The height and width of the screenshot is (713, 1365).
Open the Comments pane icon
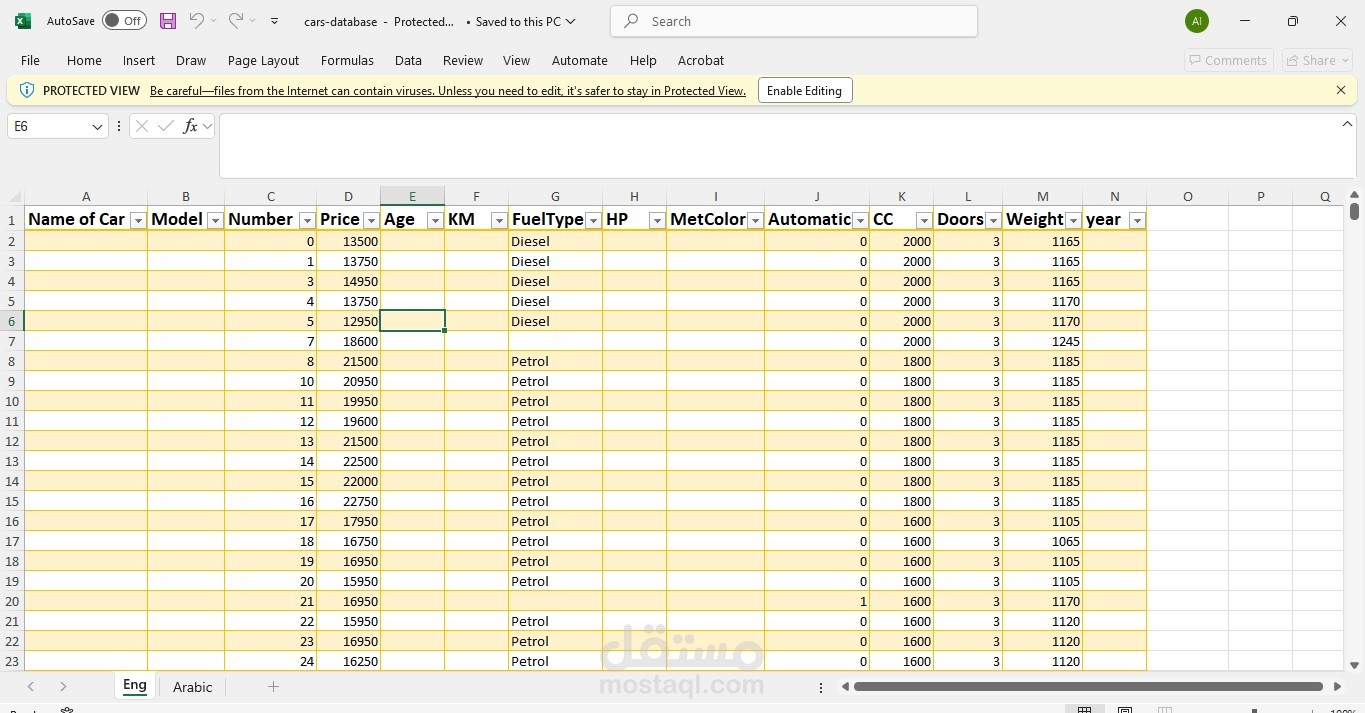point(1228,60)
